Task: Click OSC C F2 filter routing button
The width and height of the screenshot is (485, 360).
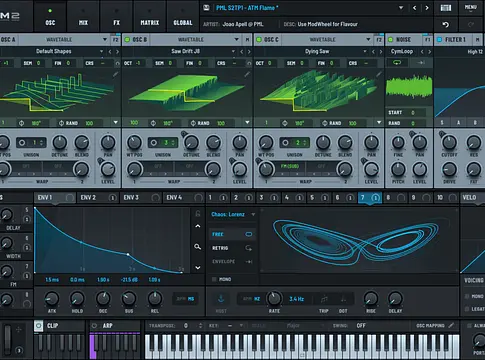Action: pyautogui.click(x=379, y=40)
